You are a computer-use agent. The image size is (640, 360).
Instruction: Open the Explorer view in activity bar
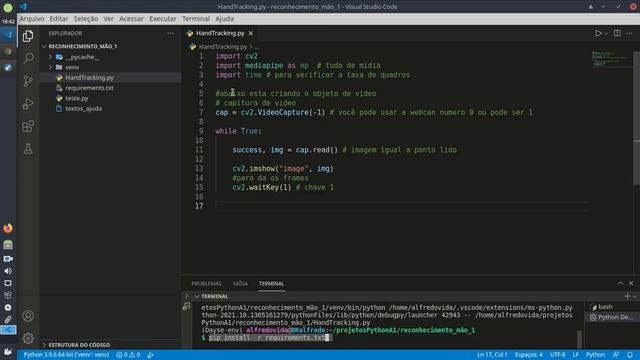(28, 36)
